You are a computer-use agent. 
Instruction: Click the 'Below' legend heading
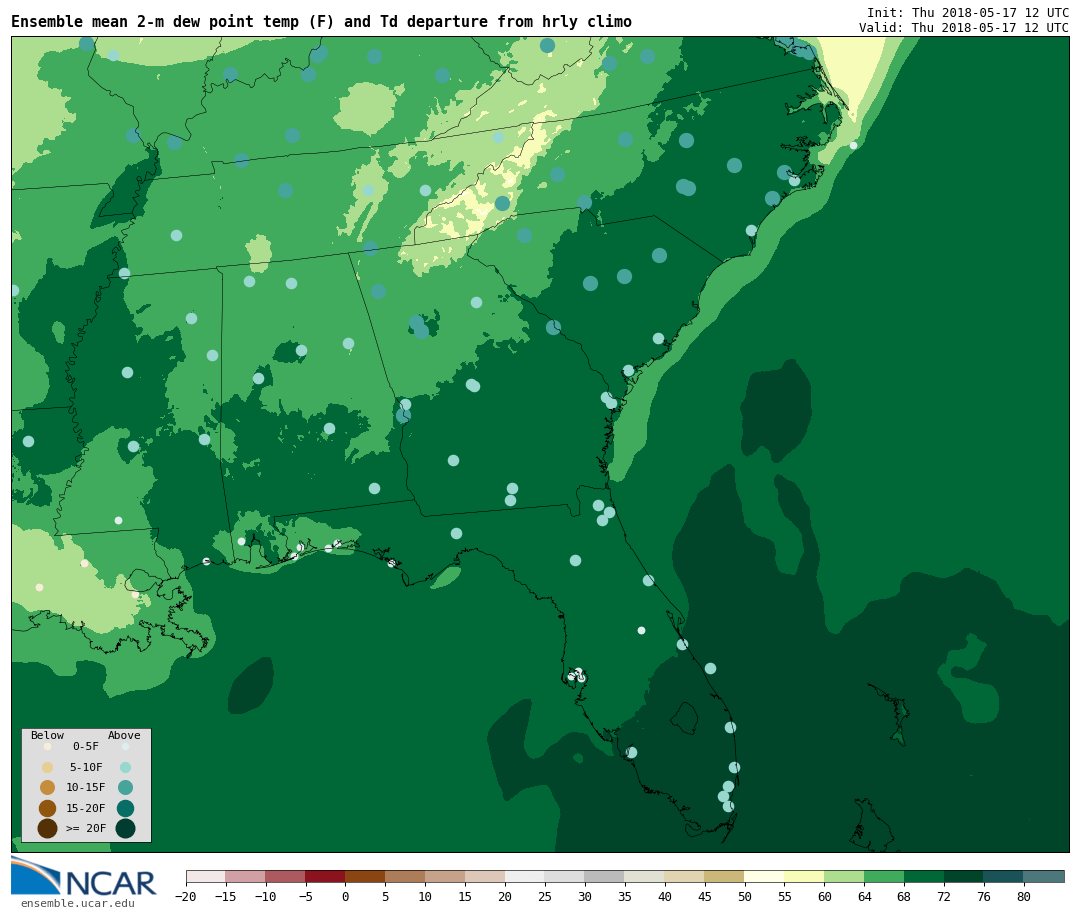click(48, 735)
